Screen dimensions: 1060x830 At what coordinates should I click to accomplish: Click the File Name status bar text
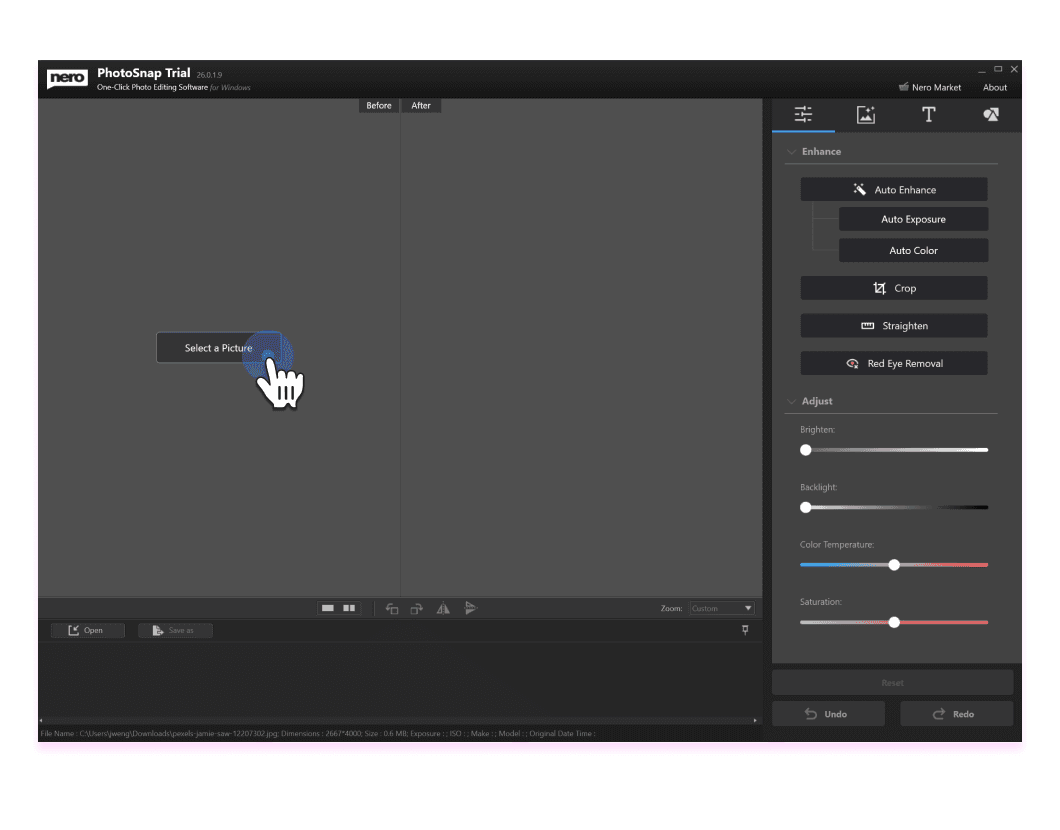(318, 733)
